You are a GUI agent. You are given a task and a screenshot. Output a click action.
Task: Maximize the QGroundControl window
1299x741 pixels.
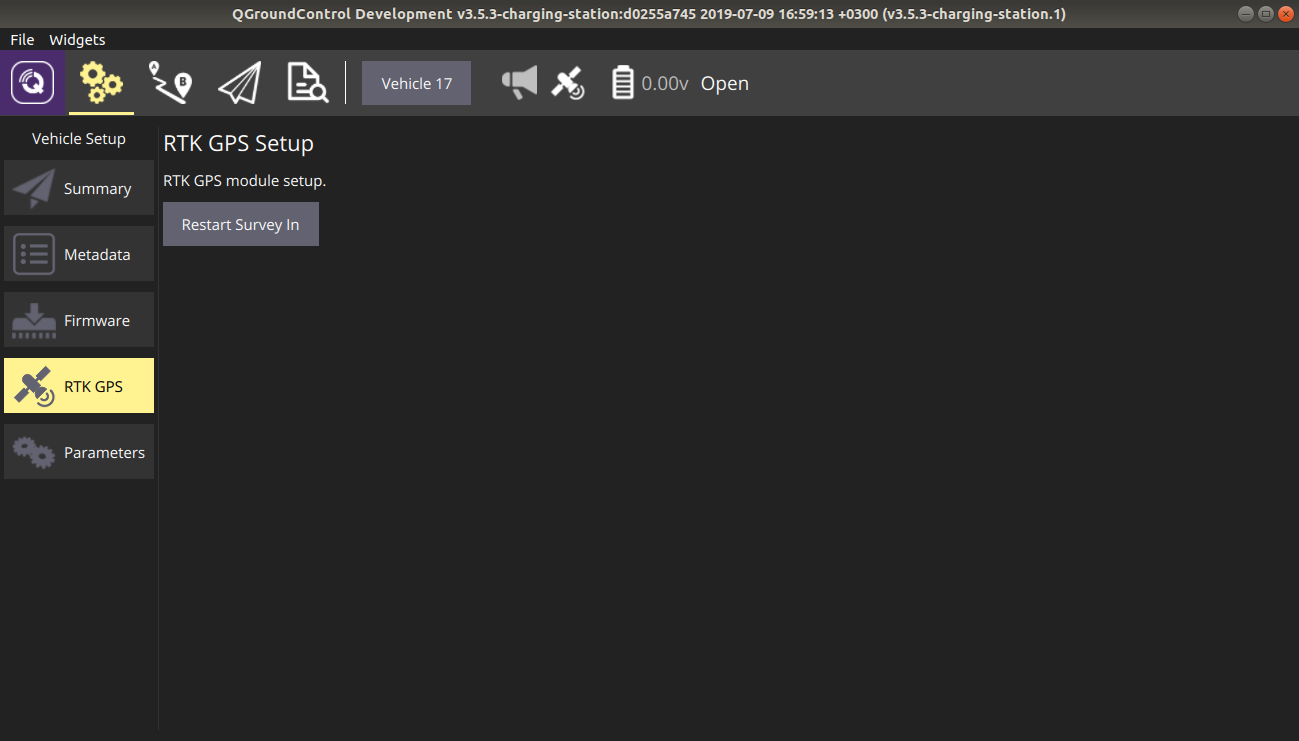(1265, 14)
